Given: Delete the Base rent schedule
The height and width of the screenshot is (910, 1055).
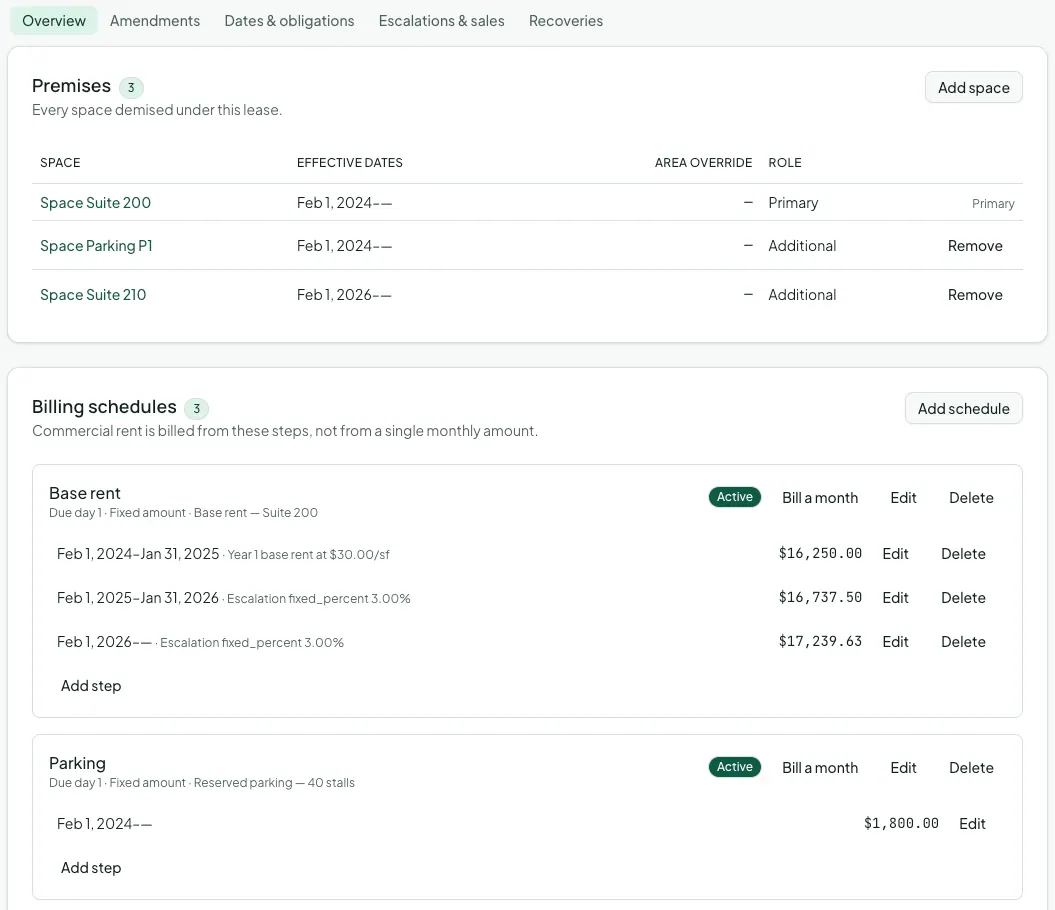Looking at the screenshot, I should coord(971,497).
